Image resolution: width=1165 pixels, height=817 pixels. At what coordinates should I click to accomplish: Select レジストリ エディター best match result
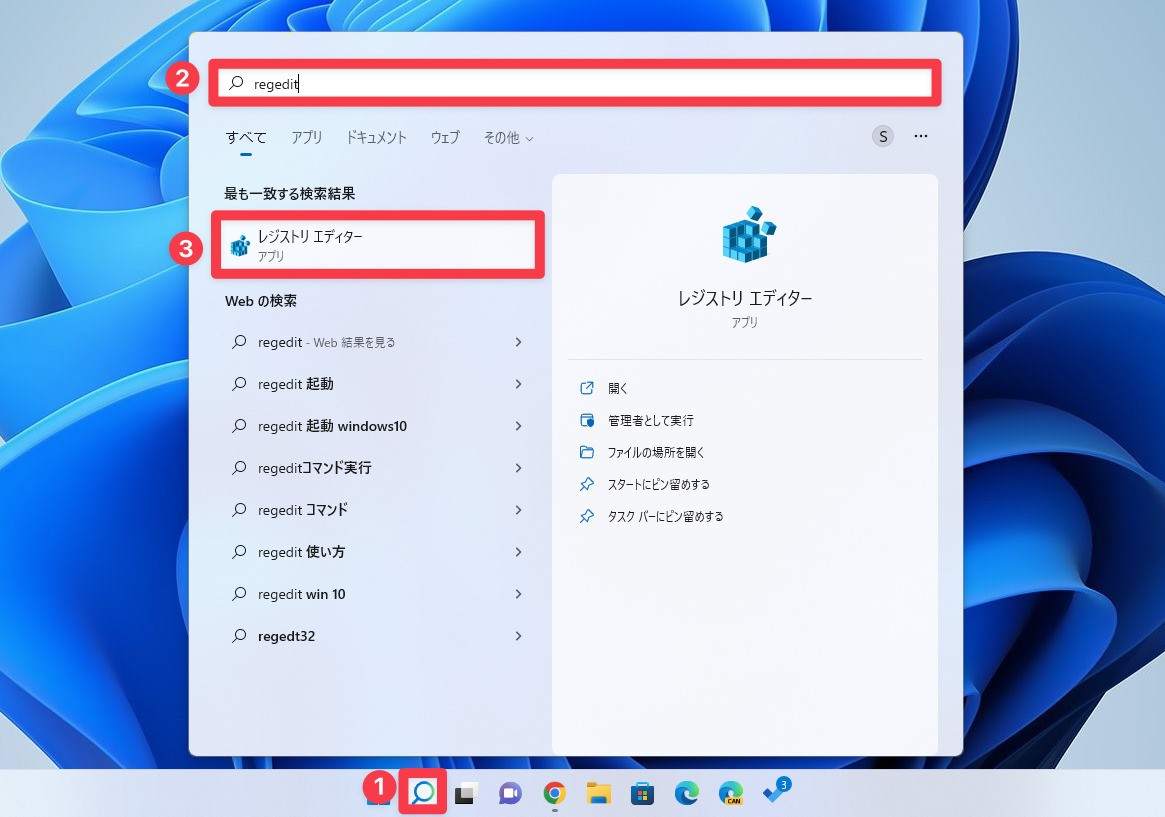pyautogui.click(x=377, y=244)
